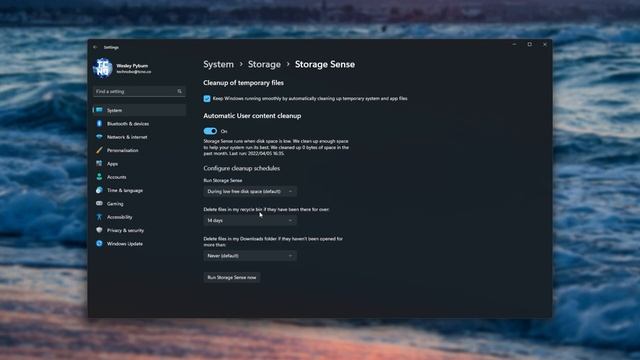Click the Storage Sense breadcrumb title
Viewport: 640px width, 360px height.
pyautogui.click(x=325, y=64)
